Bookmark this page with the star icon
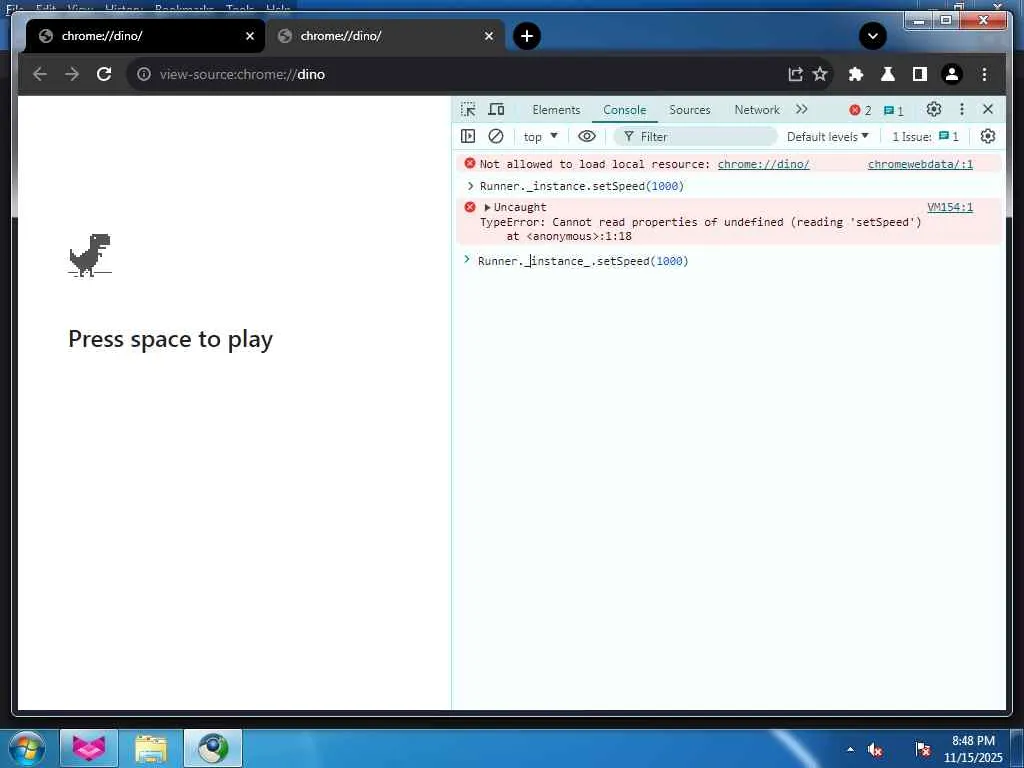Screen dimensions: 1024x768 pos(820,74)
